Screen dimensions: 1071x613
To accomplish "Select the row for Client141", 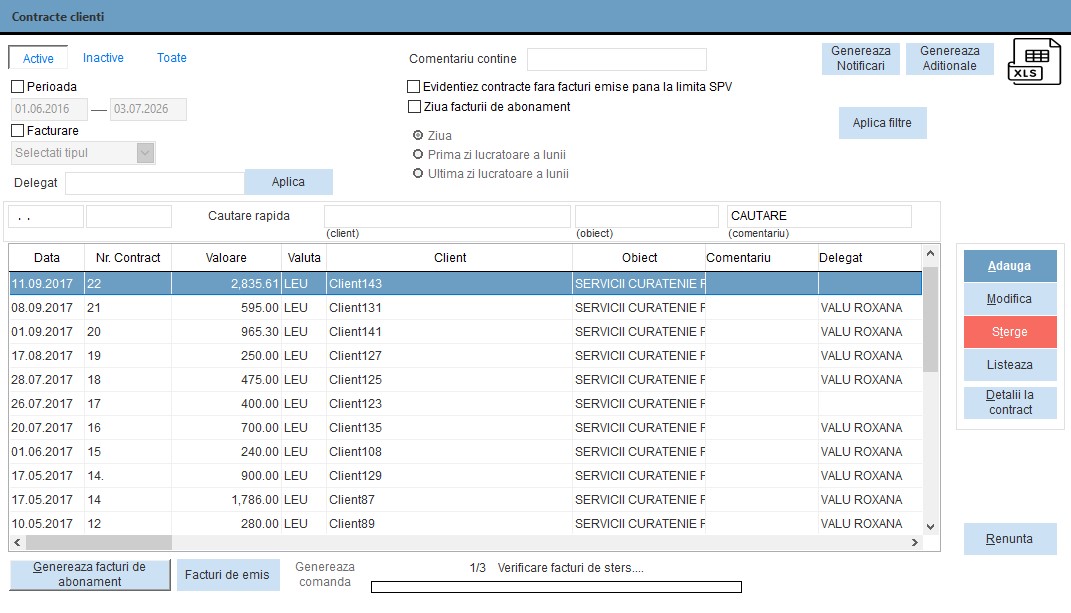I will (x=465, y=331).
